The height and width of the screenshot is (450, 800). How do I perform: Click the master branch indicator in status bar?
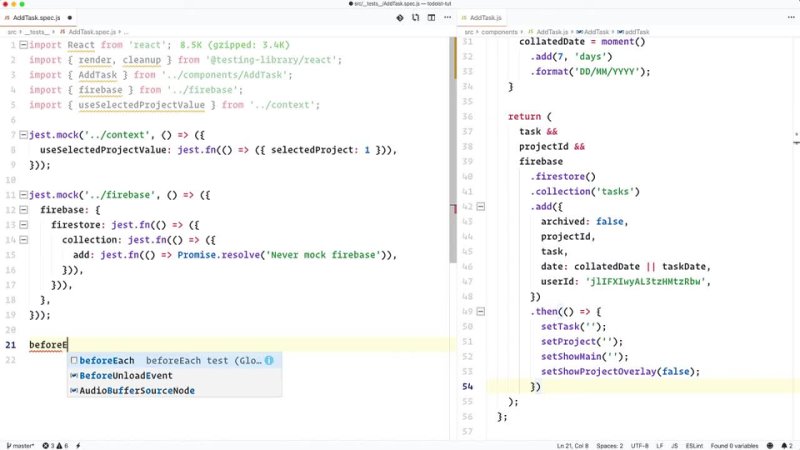(20, 446)
